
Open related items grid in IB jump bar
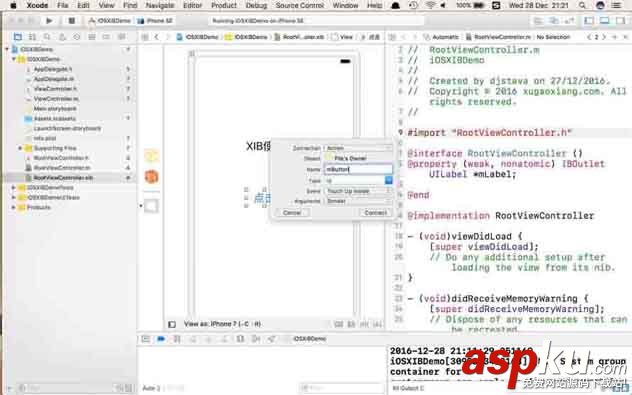click(145, 37)
